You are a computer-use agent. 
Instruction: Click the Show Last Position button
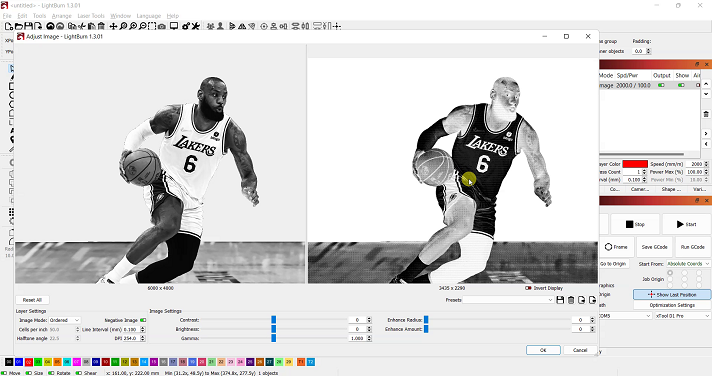tap(672, 295)
